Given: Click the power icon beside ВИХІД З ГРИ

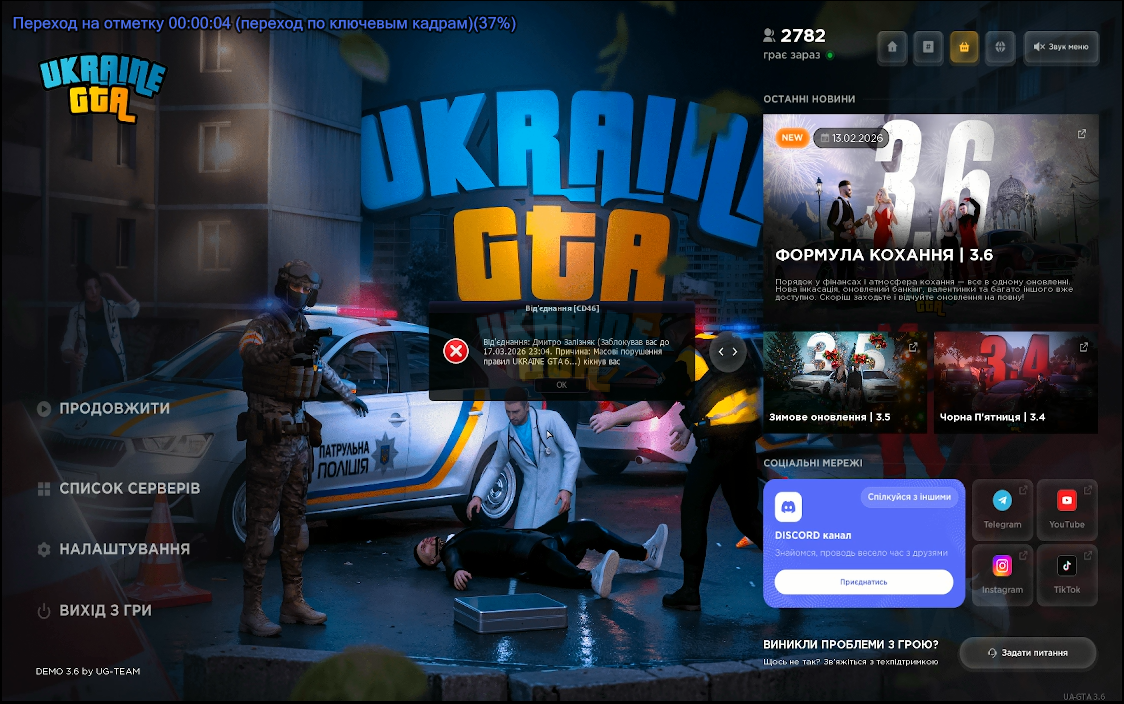Looking at the screenshot, I should click(x=44, y=611).
